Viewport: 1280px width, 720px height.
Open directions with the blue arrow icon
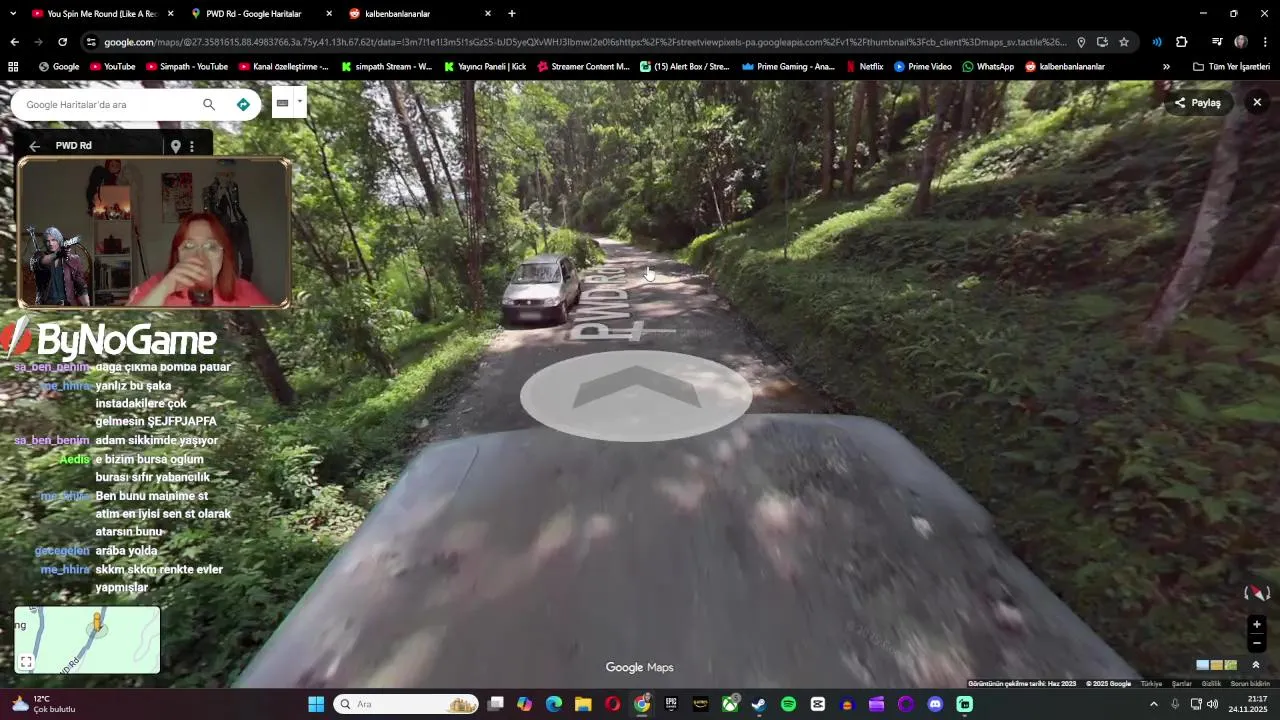pyautogui.click(x=243, y=104)
